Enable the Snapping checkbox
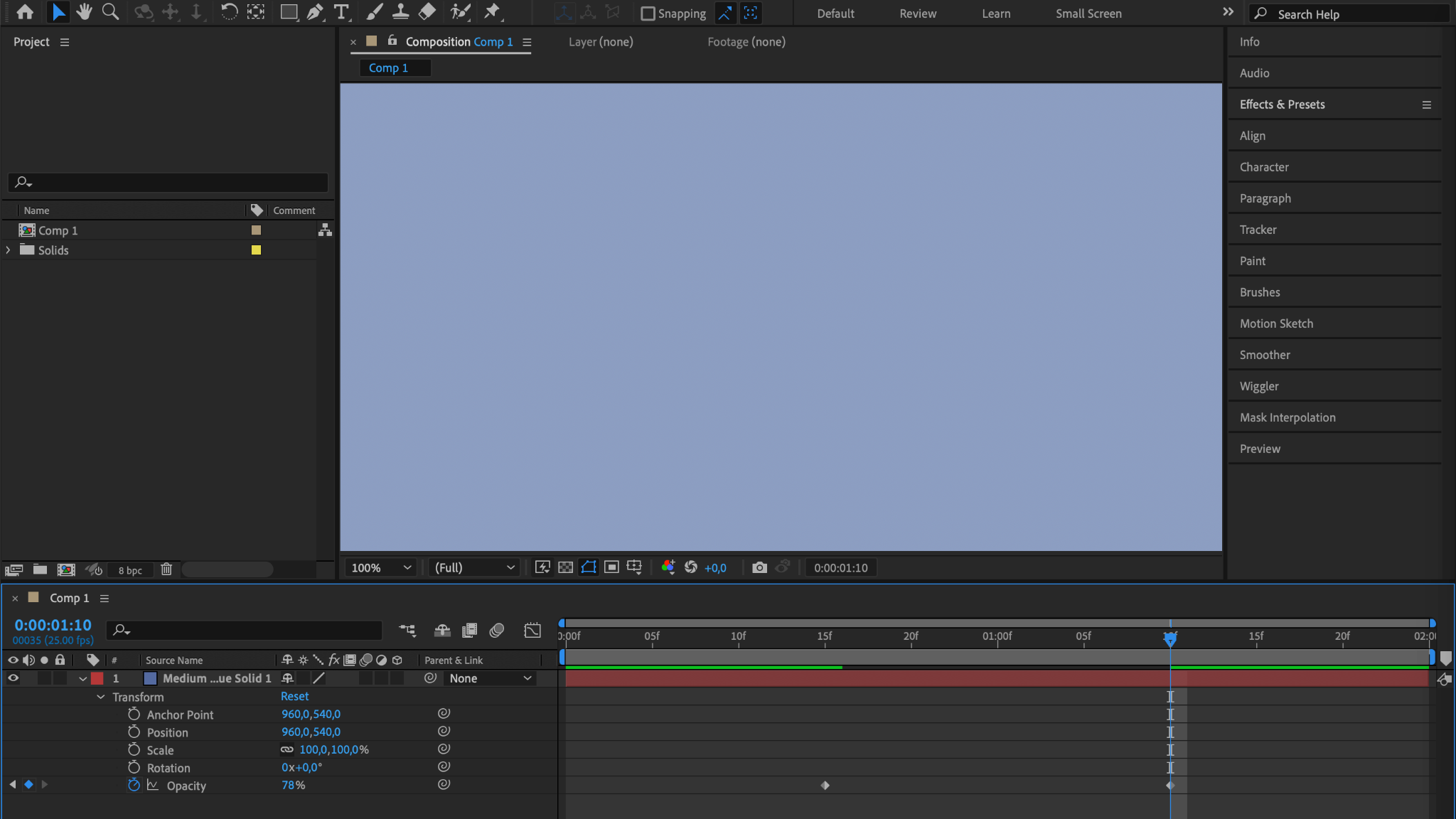 coord(648,14)
